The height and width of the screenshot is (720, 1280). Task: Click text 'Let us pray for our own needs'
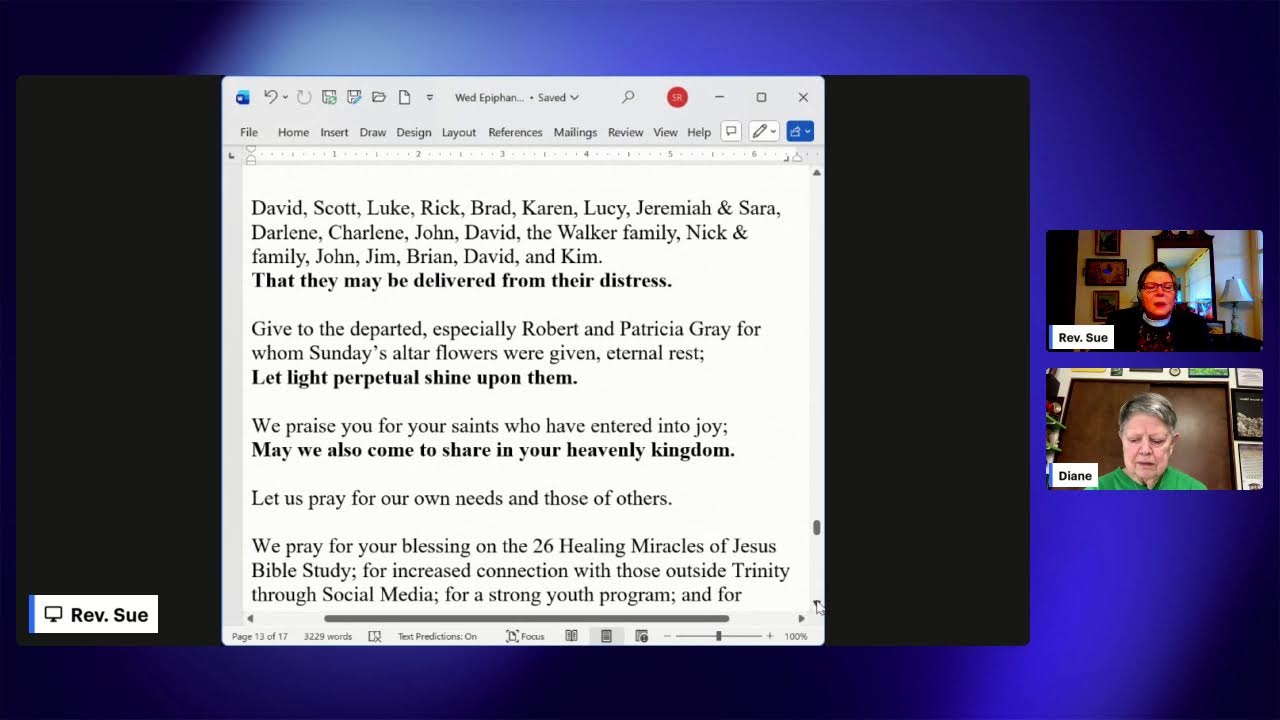coord(461,498)
